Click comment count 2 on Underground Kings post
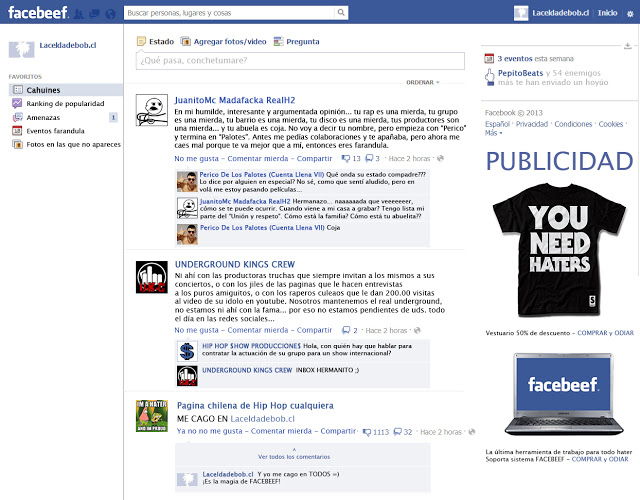The height and width of the screenshot is (500, 640). [350, 330]
